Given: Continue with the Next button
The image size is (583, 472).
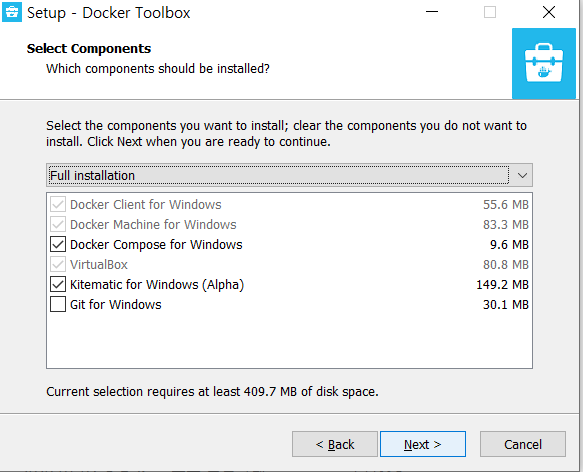Looking at the screenshot, I should tap(423, 444).
